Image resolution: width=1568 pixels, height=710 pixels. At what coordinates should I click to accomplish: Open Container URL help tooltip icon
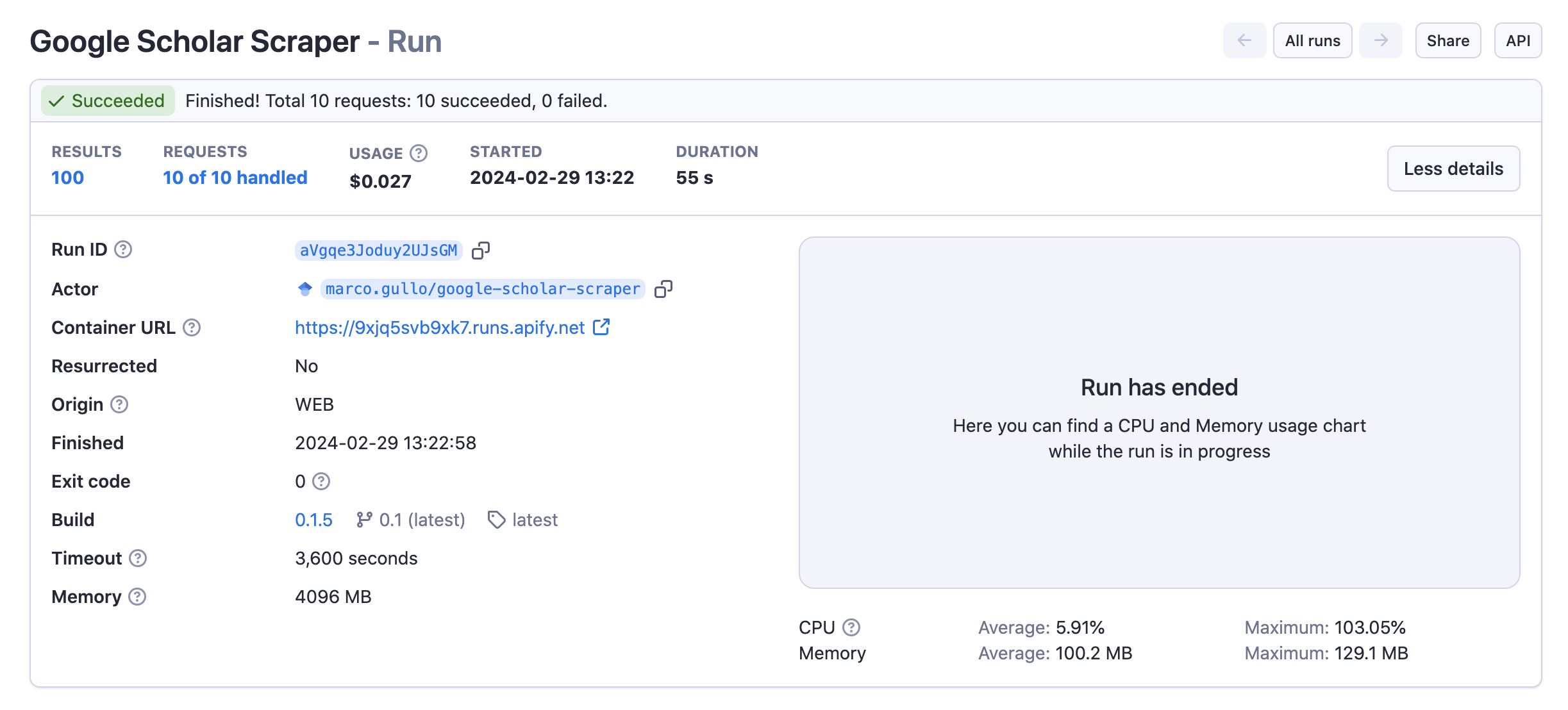192,327
